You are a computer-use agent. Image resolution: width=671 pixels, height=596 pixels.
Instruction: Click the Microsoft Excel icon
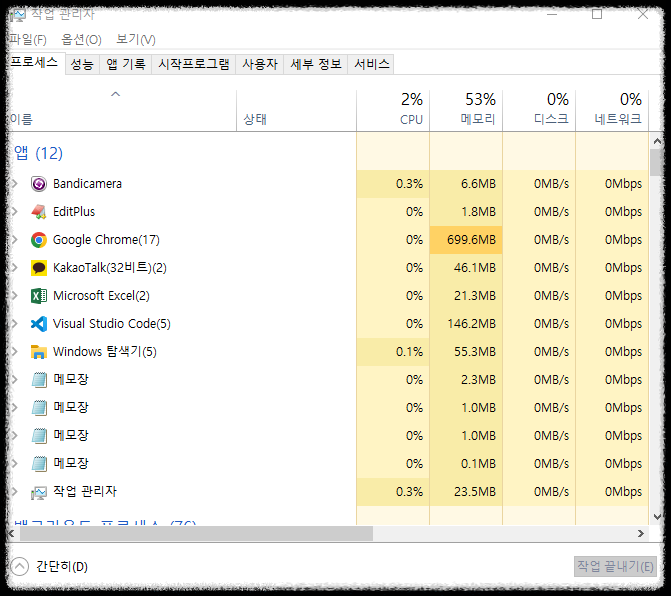(39, 296)
